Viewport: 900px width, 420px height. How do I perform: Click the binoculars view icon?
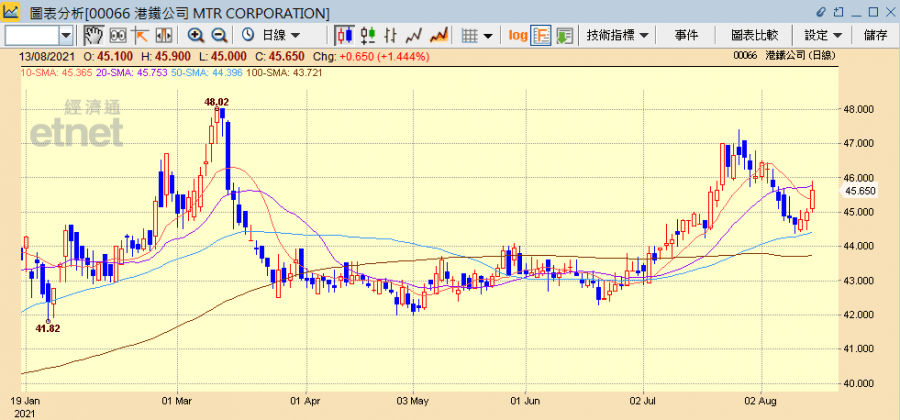pos(117,35)
